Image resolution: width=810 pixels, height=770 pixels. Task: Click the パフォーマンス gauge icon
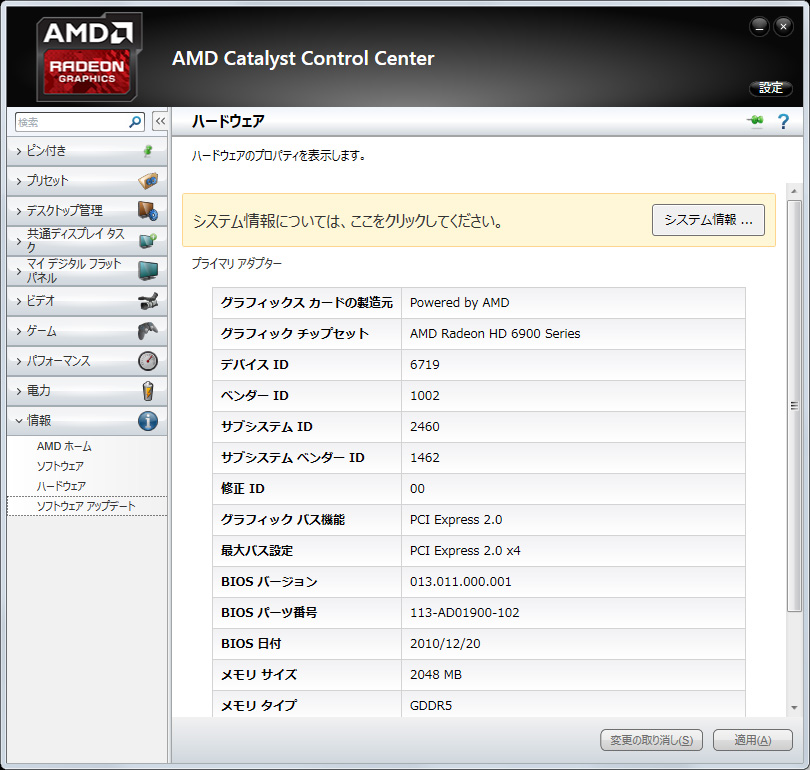click(x=148, y=360)
